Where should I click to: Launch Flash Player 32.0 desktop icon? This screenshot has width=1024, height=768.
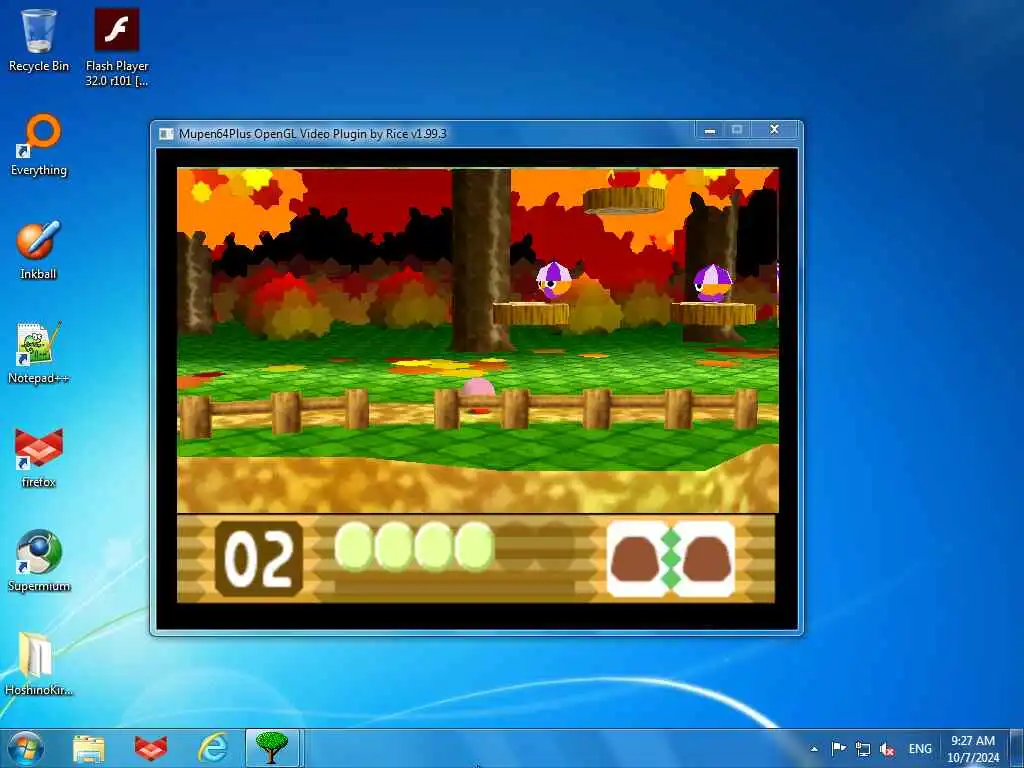pyautogui.click(x=117, y=47)
